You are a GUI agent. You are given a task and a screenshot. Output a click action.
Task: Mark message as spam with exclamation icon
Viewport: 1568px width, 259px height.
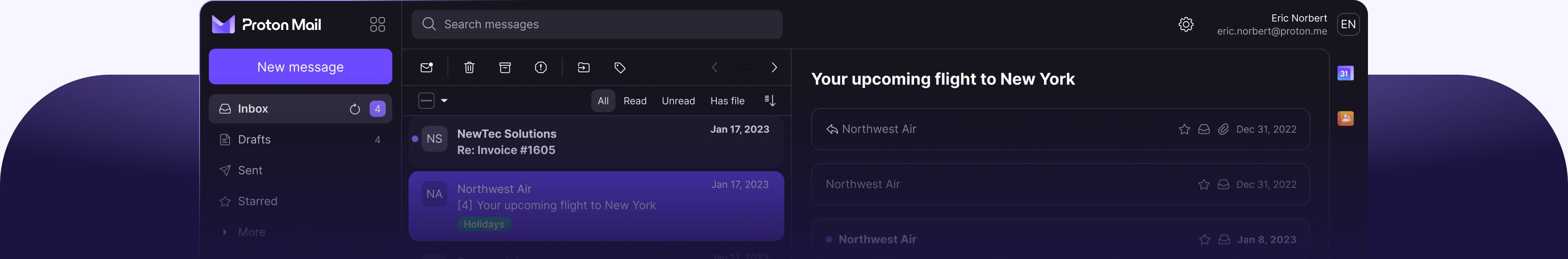541,67
